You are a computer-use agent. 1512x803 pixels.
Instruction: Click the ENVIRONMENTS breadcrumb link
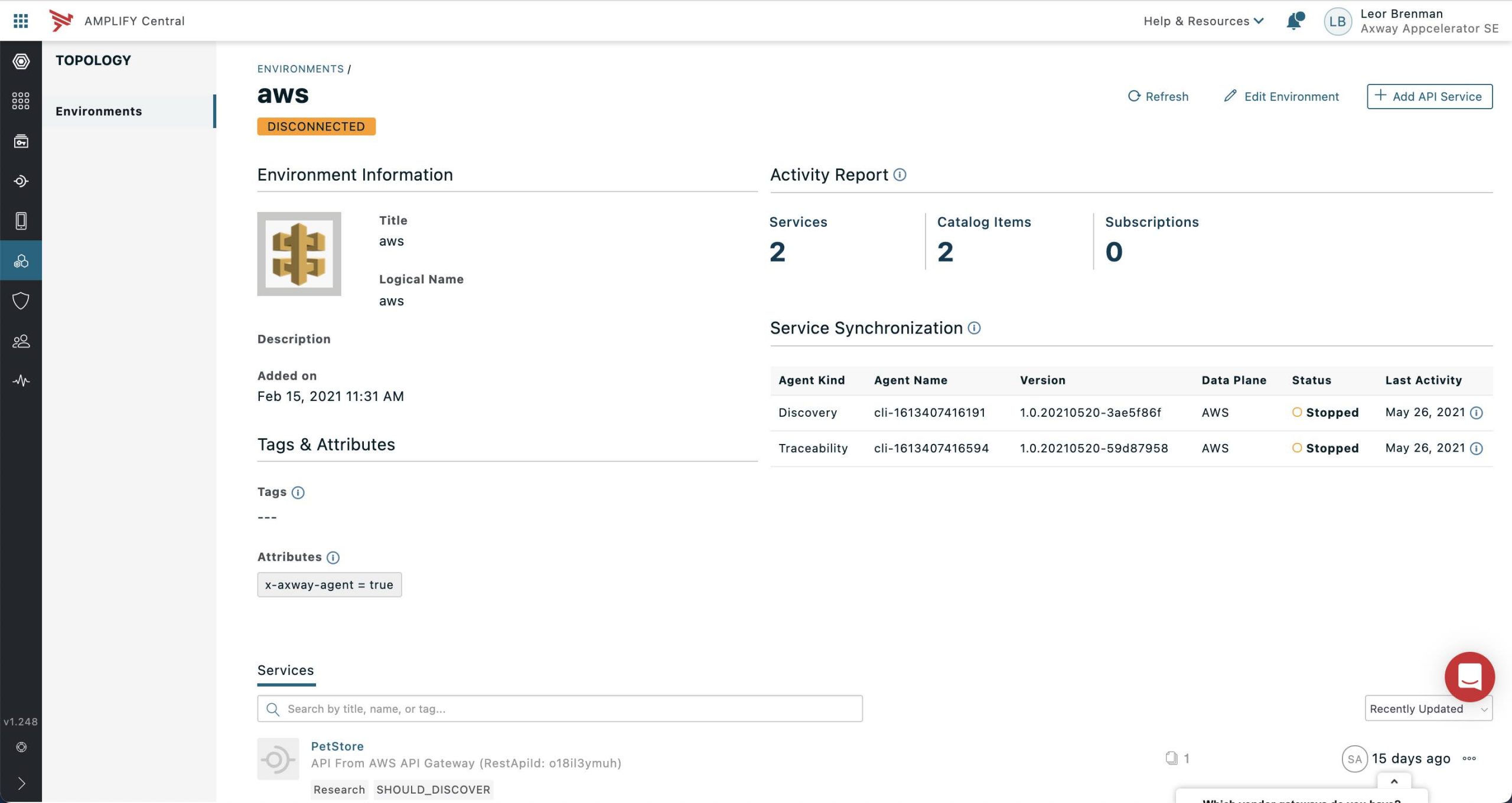point(300,69)
